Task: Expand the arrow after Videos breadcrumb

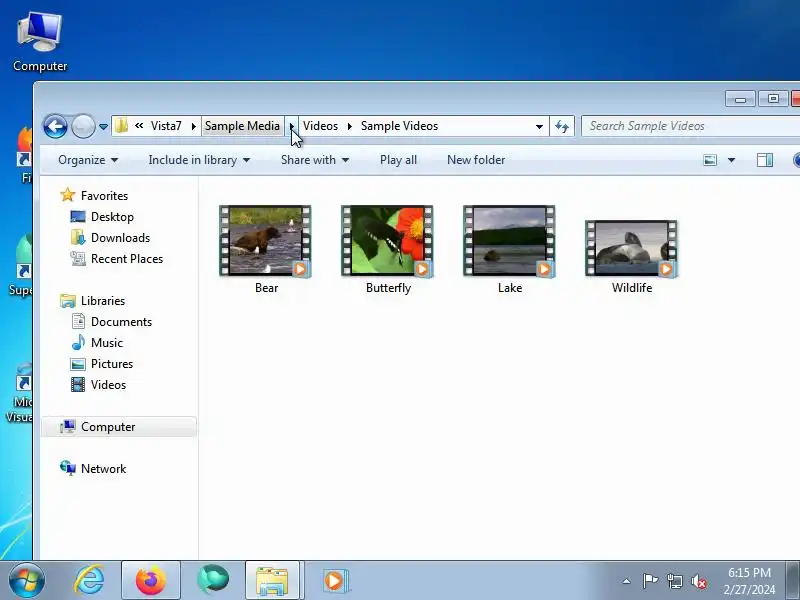Action: [349, 126]
